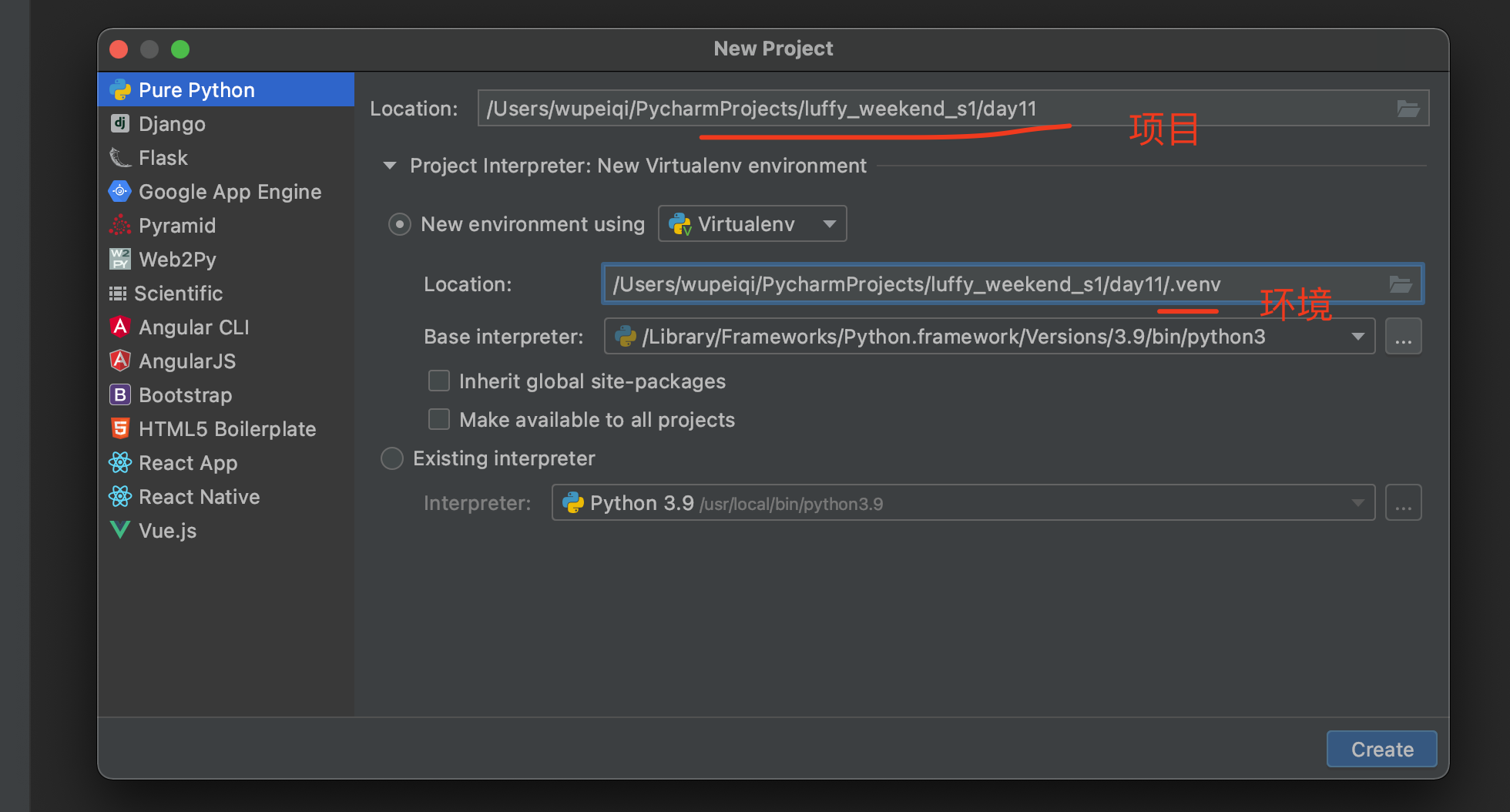
Task: Choose the AngularJS icon
Action: tap(120, 361)
